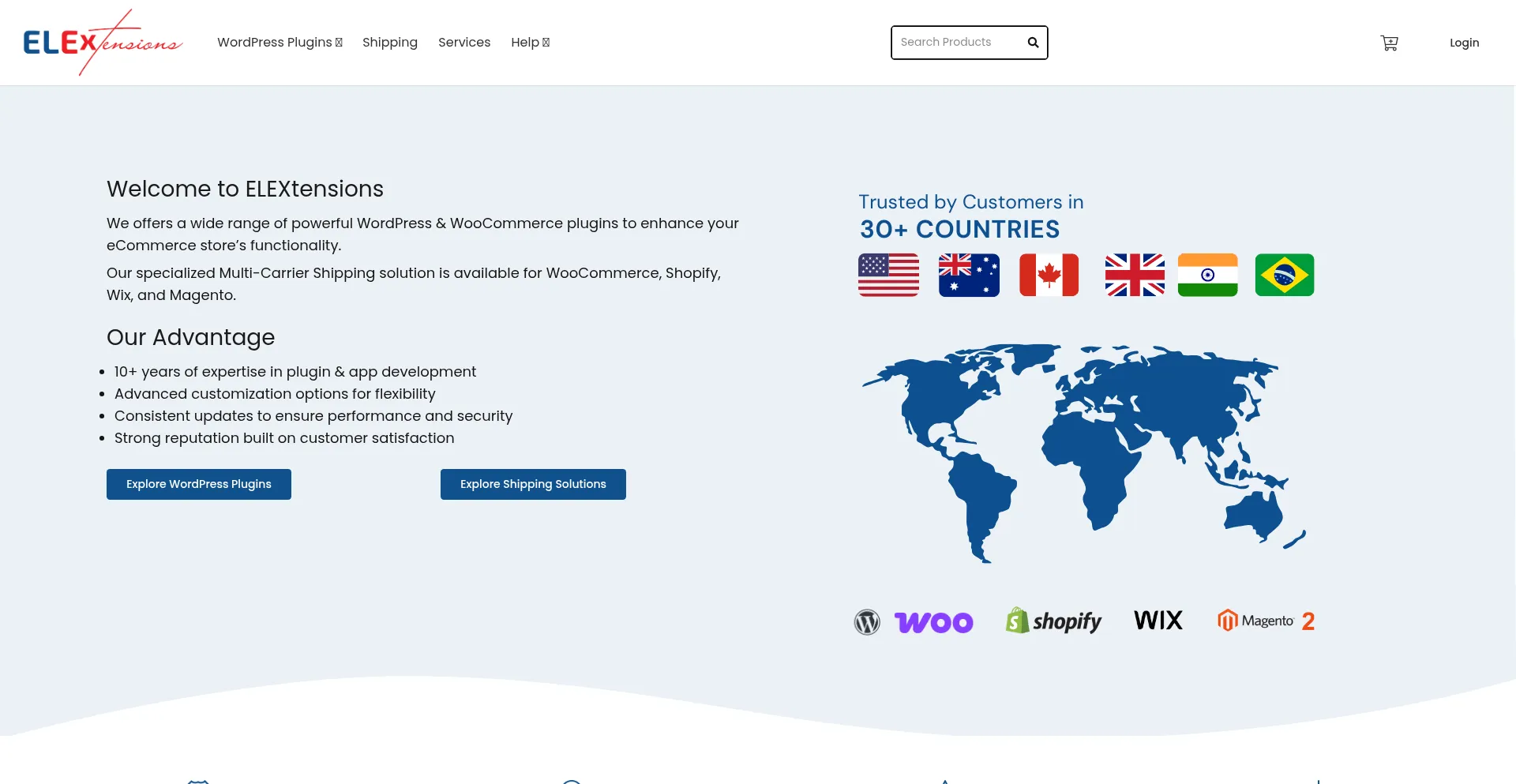Image resolution: width=1516 pixels, height=784 pixels.
Task: Click "Advanced customization options" bullet
Action: (x=275, y=394)
